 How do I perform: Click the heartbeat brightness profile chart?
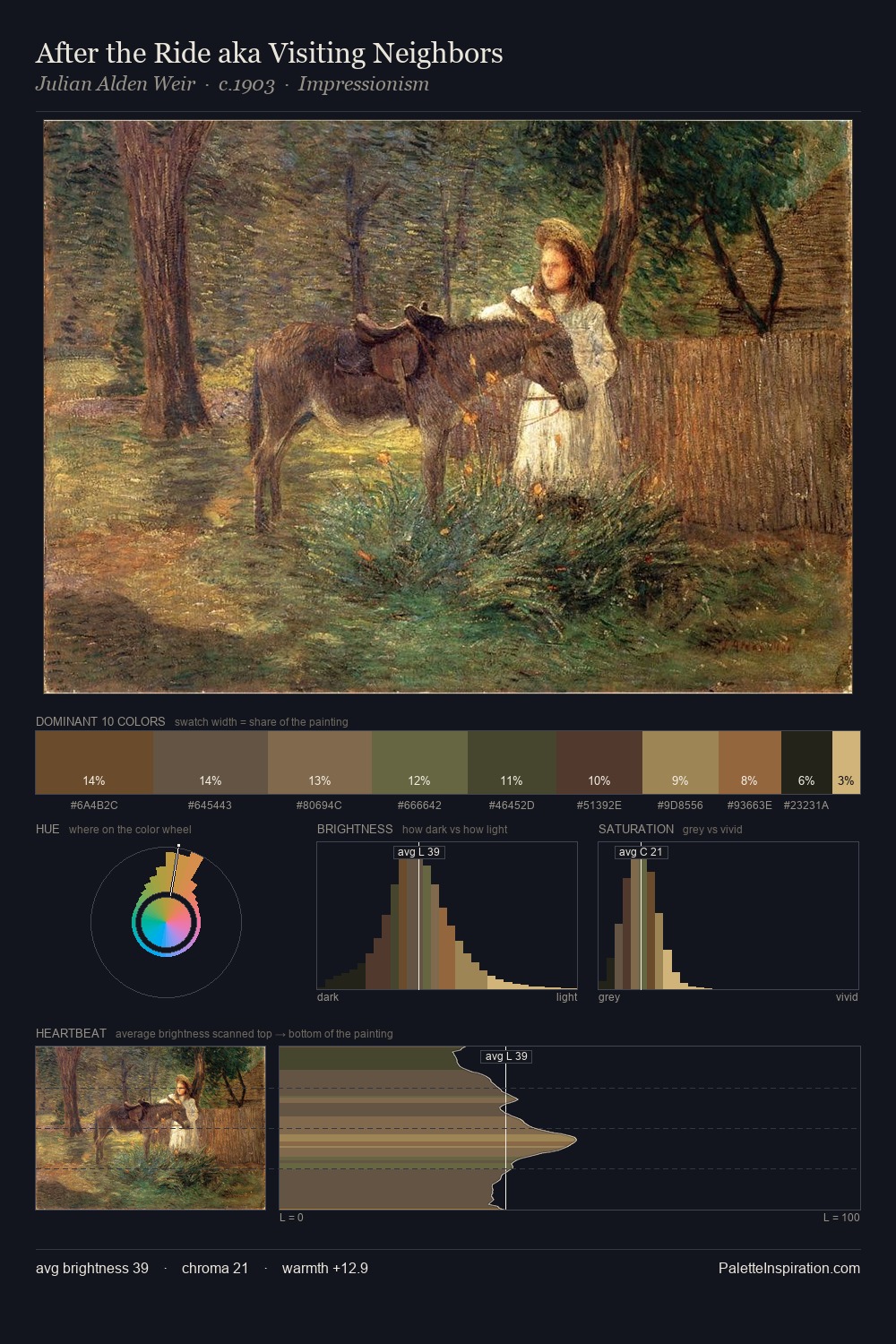coord(570,1128)
